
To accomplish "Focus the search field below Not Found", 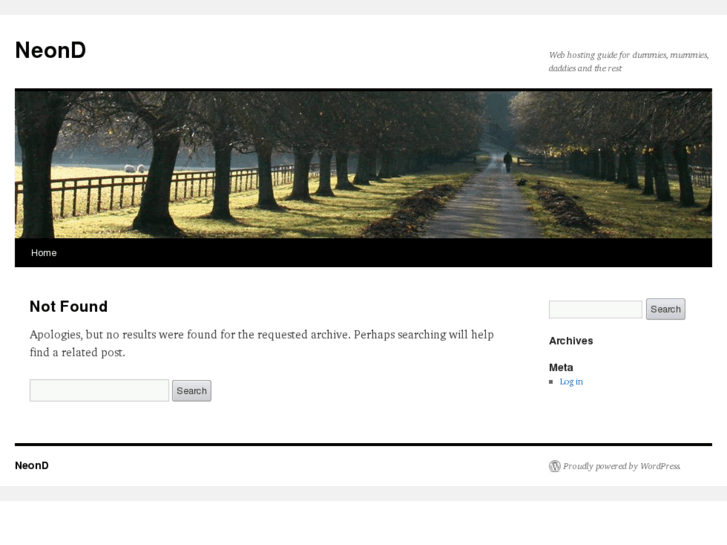I will (99, 391).
